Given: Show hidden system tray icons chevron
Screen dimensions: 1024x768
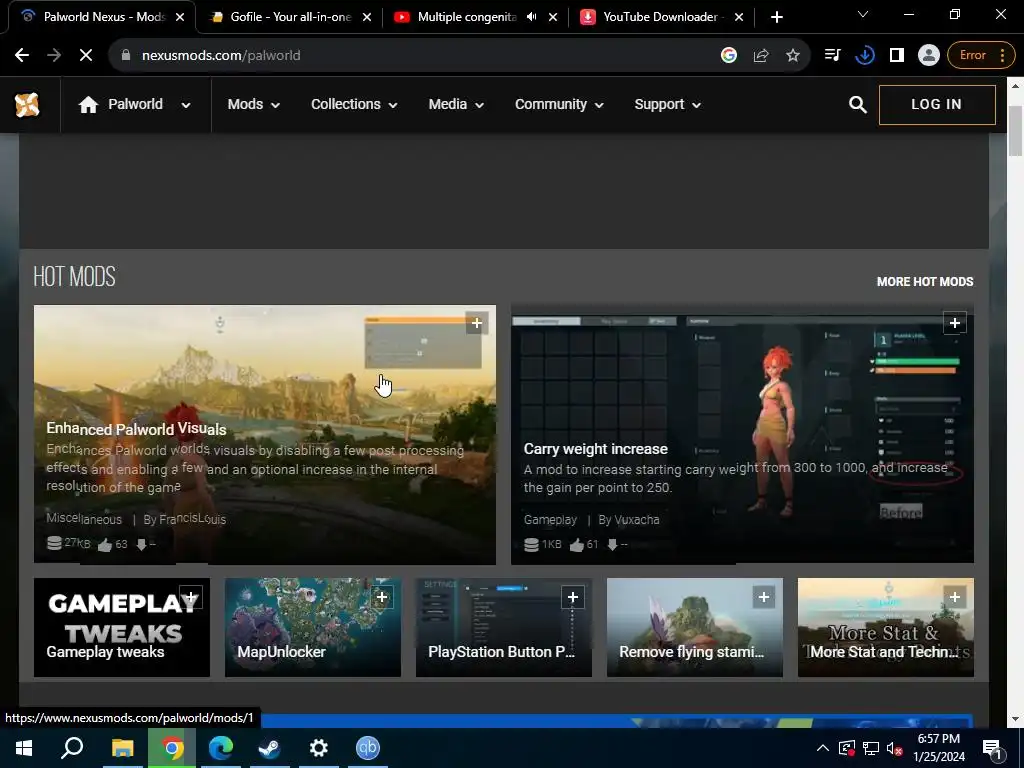Looking at the screenshot, I should click(823, 748).
